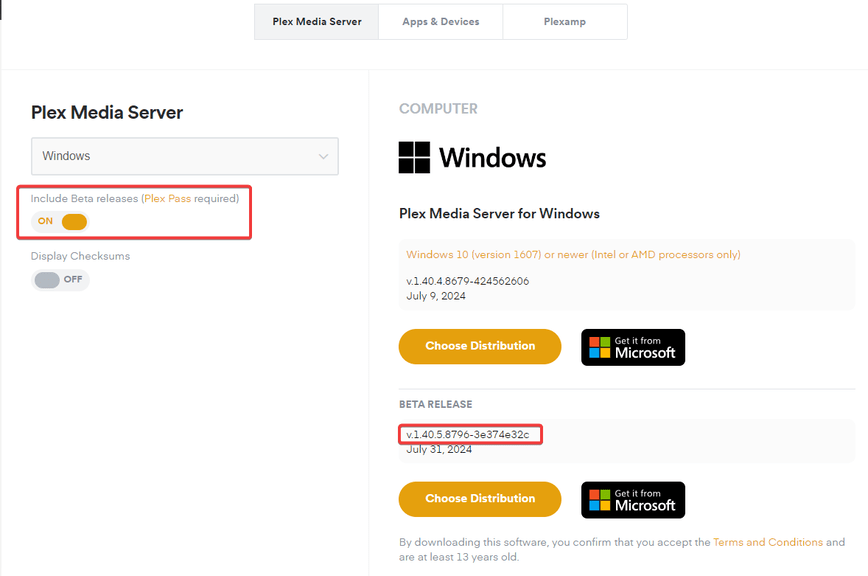Select the Plexamp tab
The image size is (868, 576).
pyautogui.click(x=565, y=22)
